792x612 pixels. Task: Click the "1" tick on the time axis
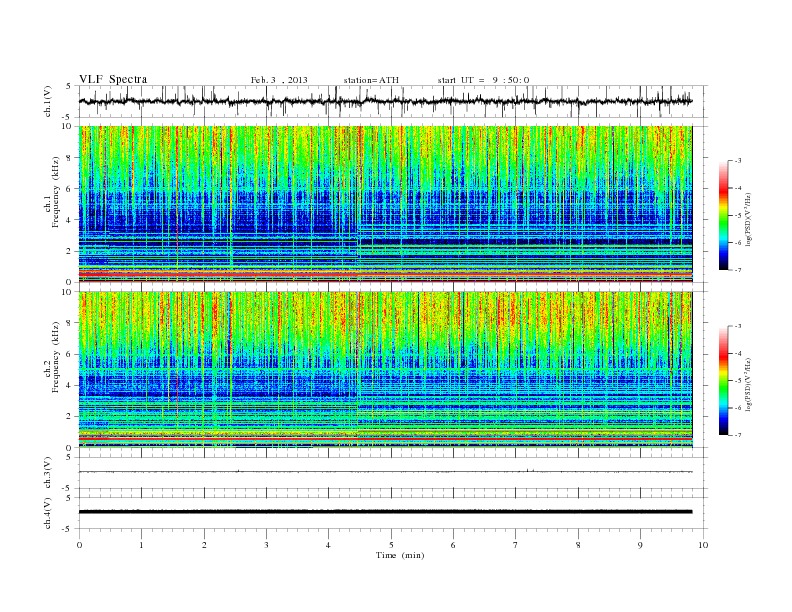141,545
